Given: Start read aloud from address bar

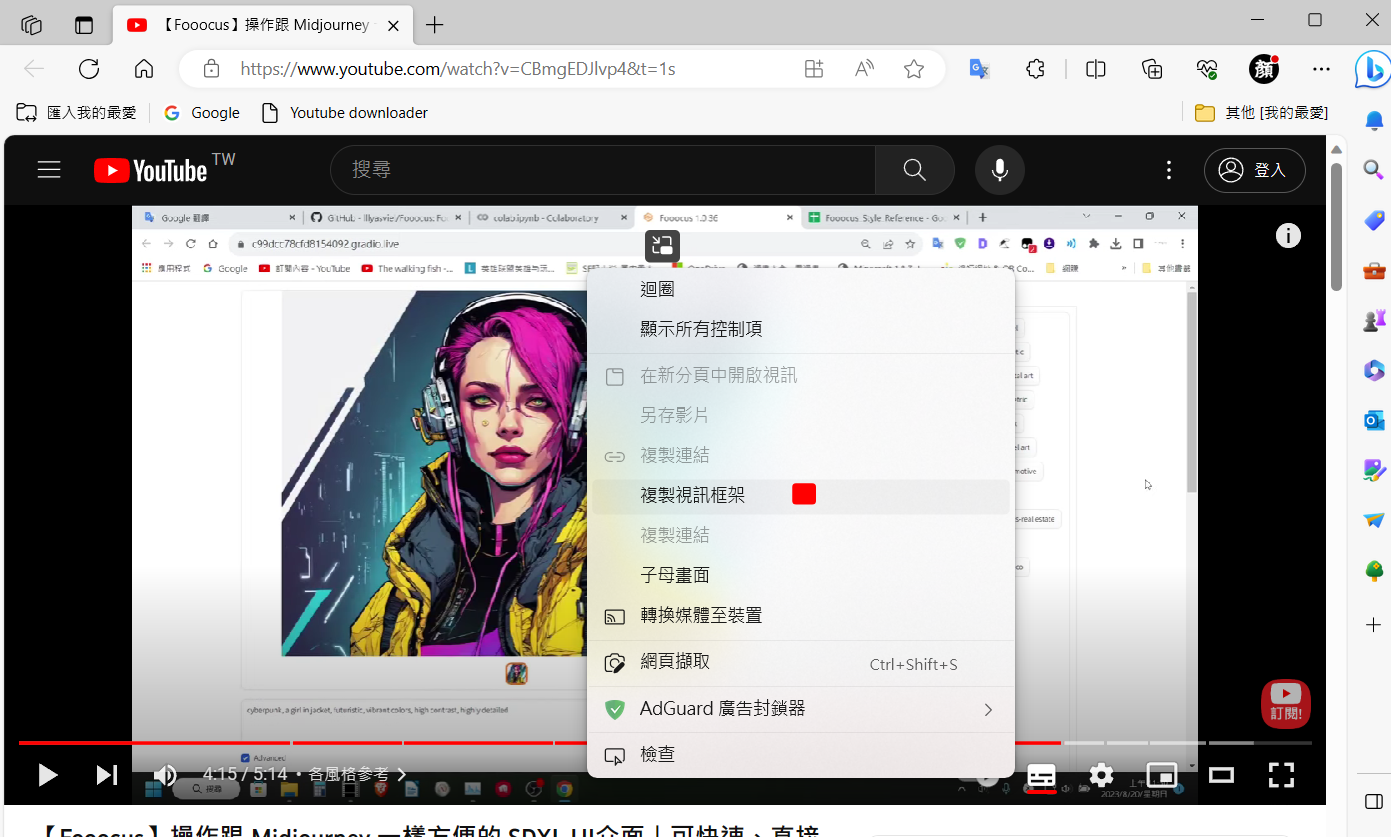Looking at the screenshot, I should (864, 69).
